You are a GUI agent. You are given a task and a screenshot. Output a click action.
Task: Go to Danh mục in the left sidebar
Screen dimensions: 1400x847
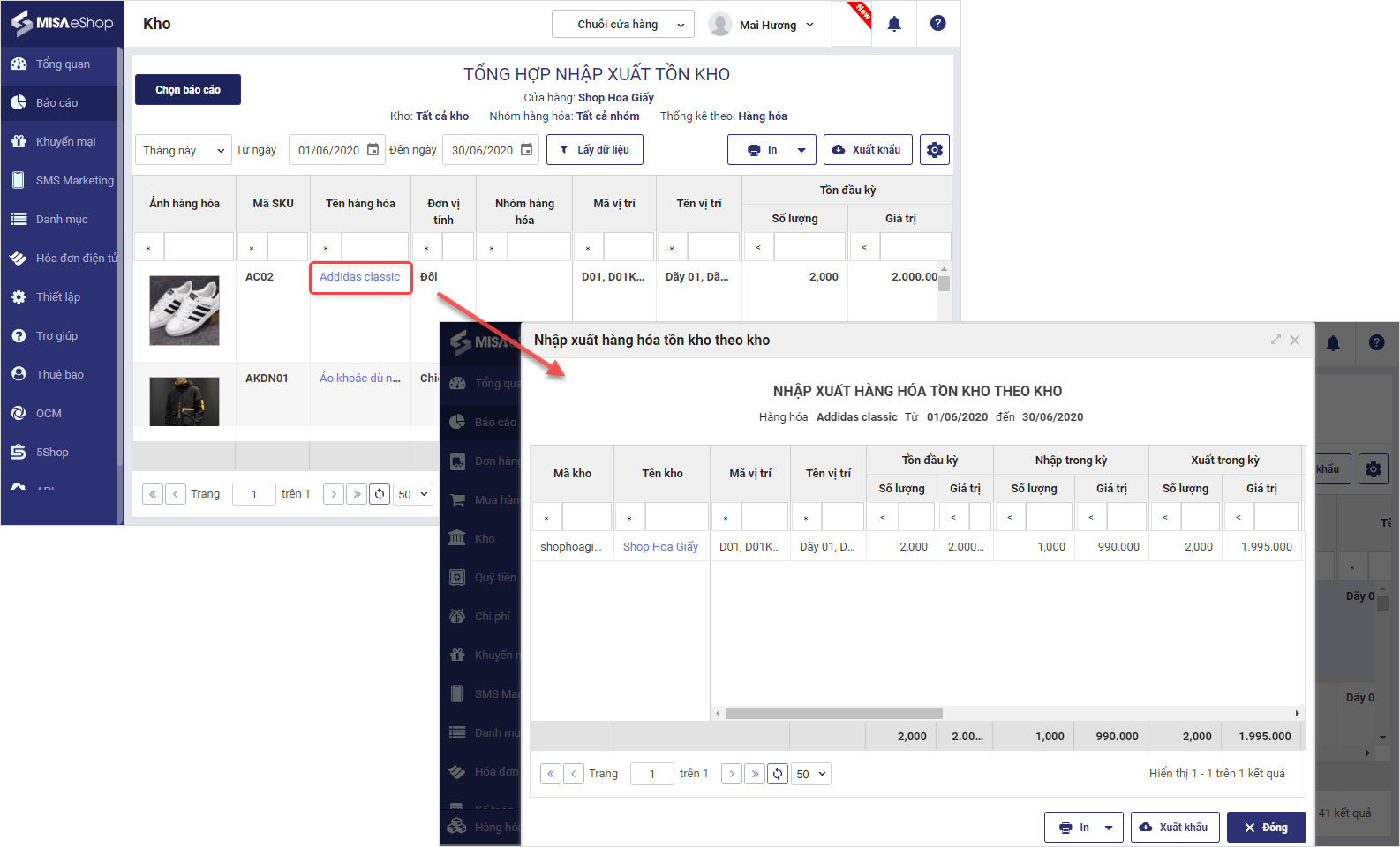point(62,220)
